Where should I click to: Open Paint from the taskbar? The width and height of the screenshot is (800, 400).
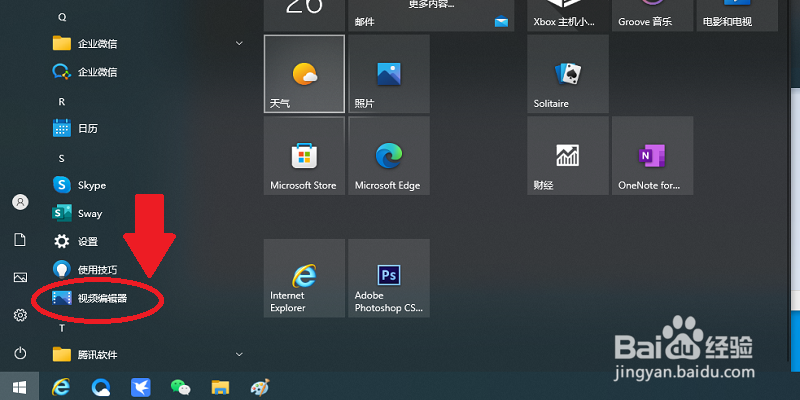point(260,388)
